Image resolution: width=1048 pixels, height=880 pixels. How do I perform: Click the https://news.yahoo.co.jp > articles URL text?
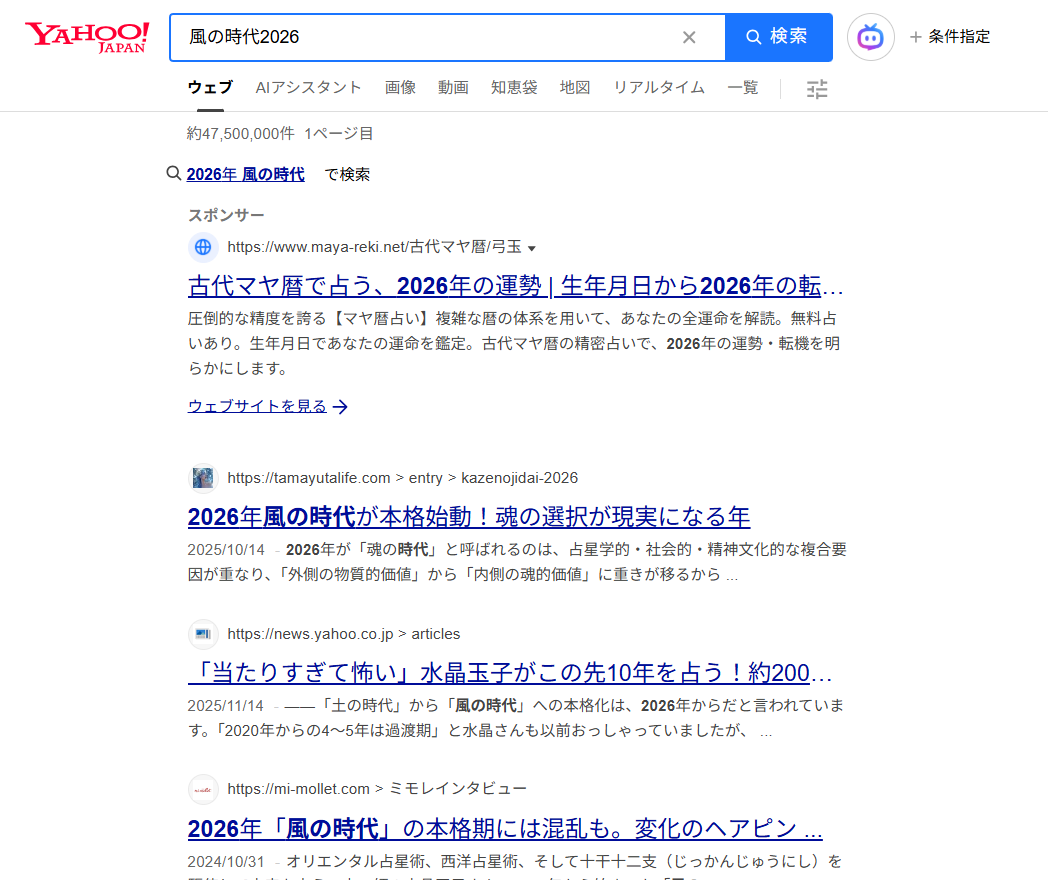click(344, 634)
